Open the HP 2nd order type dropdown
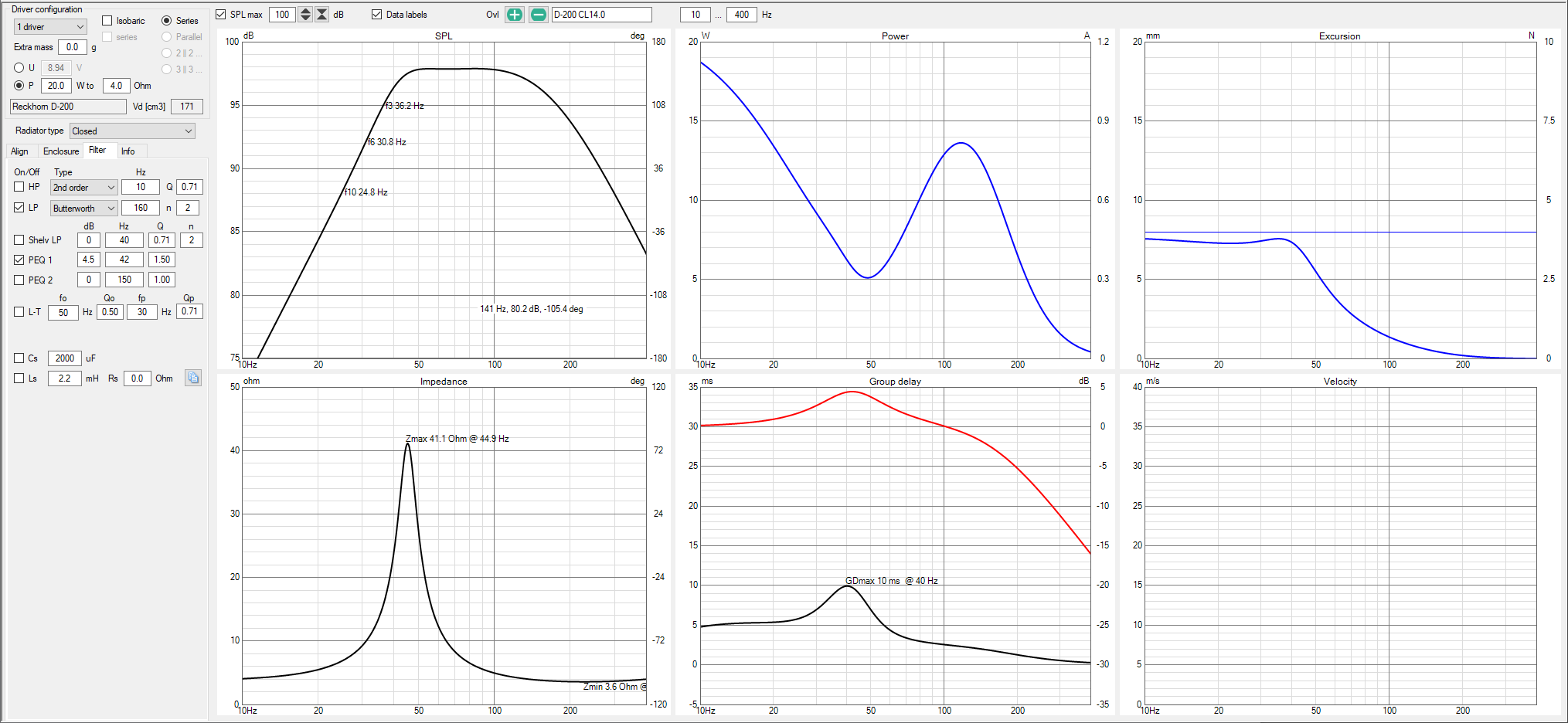The width and height of the screenshot is (1568, 723). point(83,188)
